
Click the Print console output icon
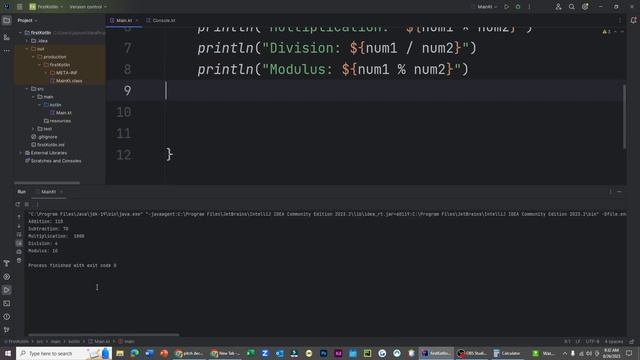click(x=19, y=252)
